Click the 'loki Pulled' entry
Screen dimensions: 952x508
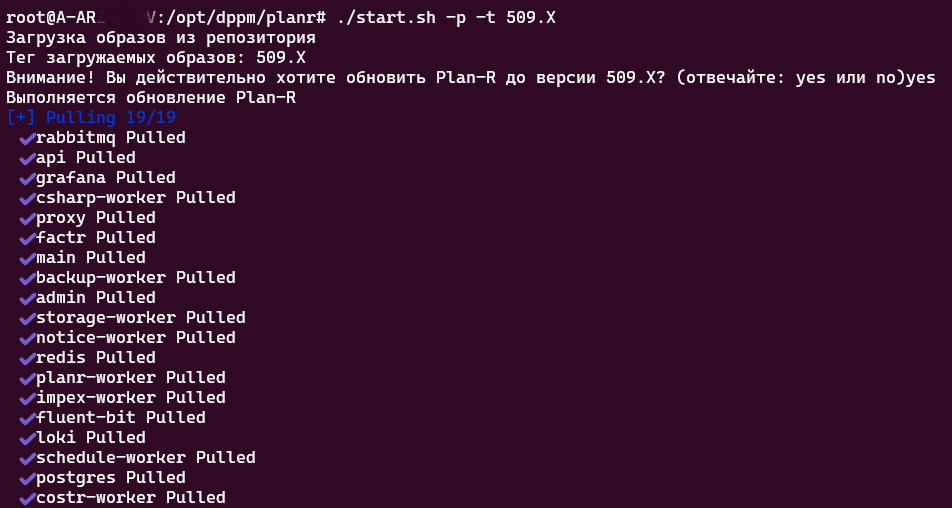pos(90,438)
